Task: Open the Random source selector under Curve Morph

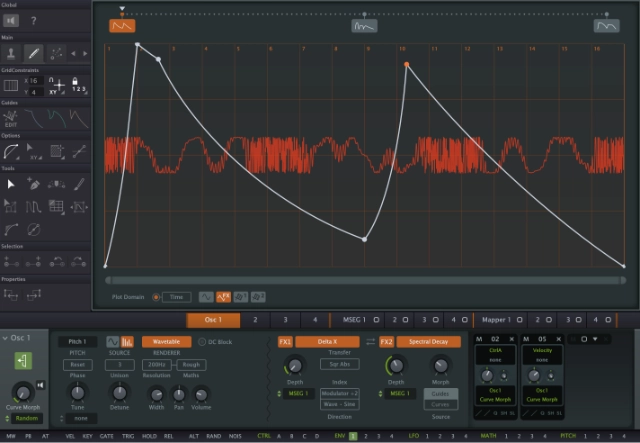Action: point(27,418)
